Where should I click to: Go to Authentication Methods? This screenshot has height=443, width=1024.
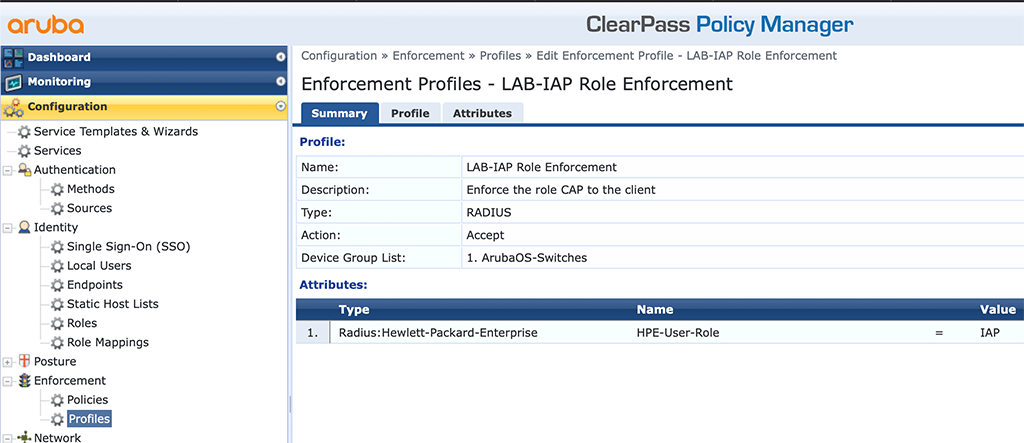[x=91, y=189]
